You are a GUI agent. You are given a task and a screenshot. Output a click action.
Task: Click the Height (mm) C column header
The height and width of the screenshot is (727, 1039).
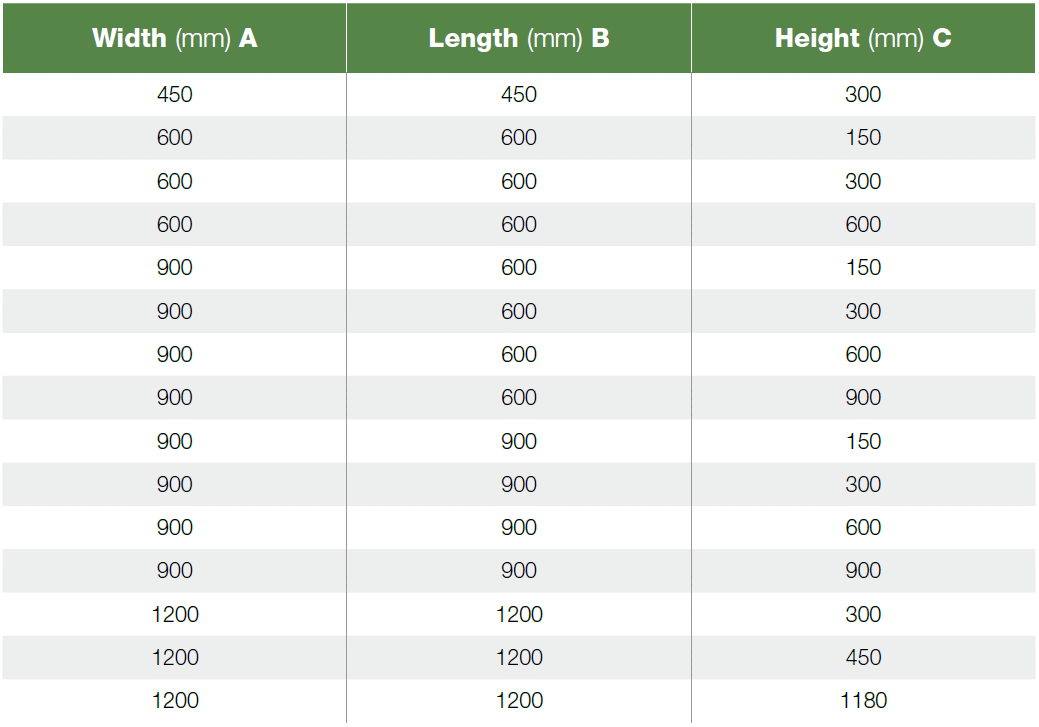[x=863, y=39]
